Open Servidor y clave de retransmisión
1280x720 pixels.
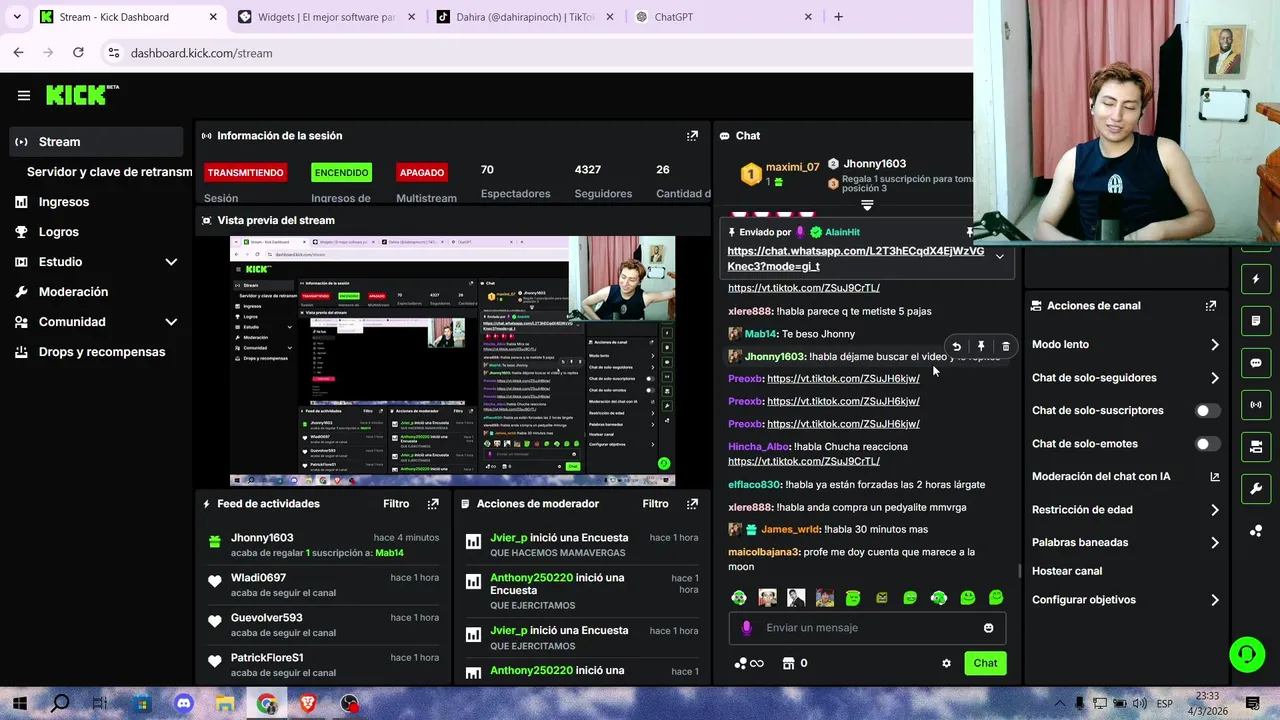(x=108, y=172)
